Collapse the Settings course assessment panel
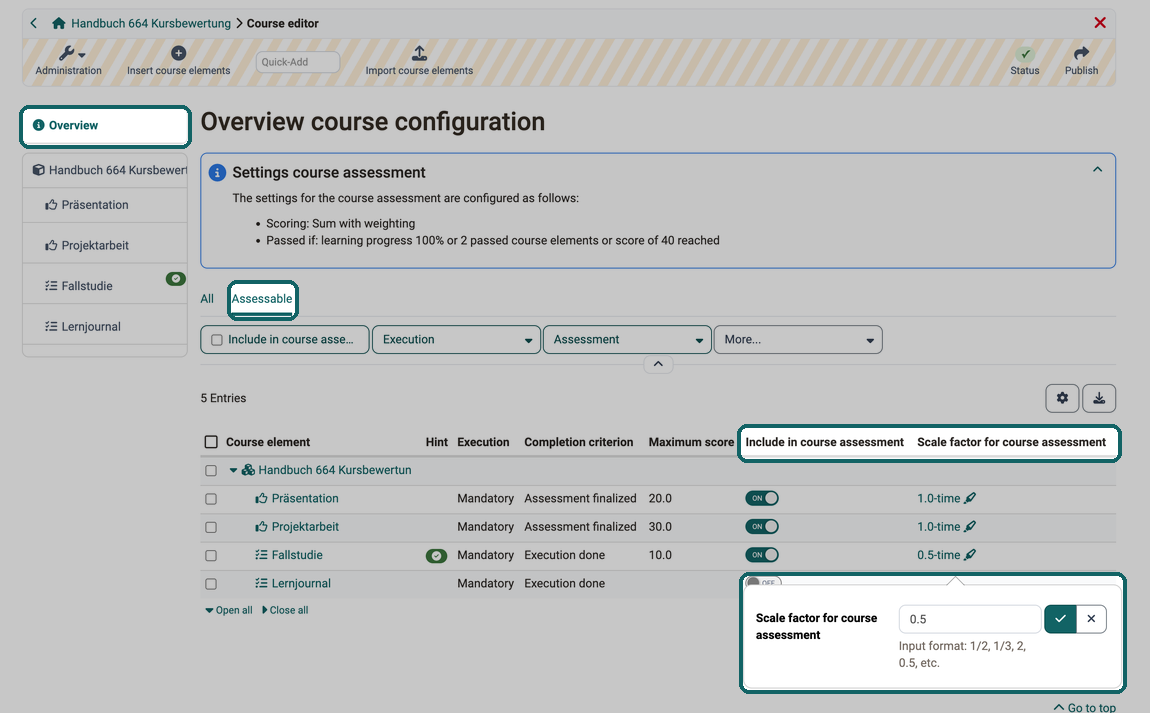The height and width of the screenshot is (713, 1150). tap(1097, 169)
